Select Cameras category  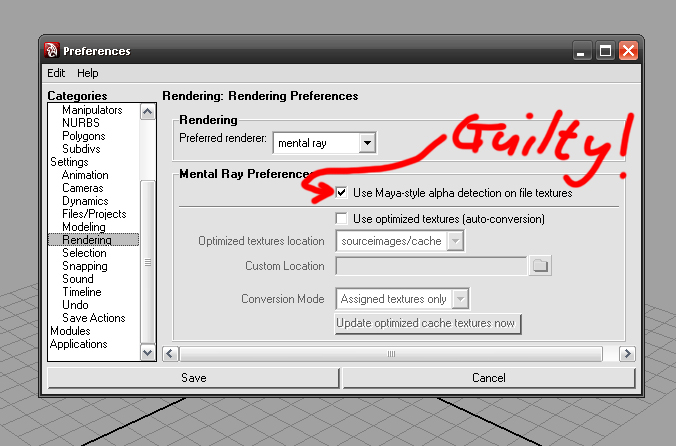(83, 188)
